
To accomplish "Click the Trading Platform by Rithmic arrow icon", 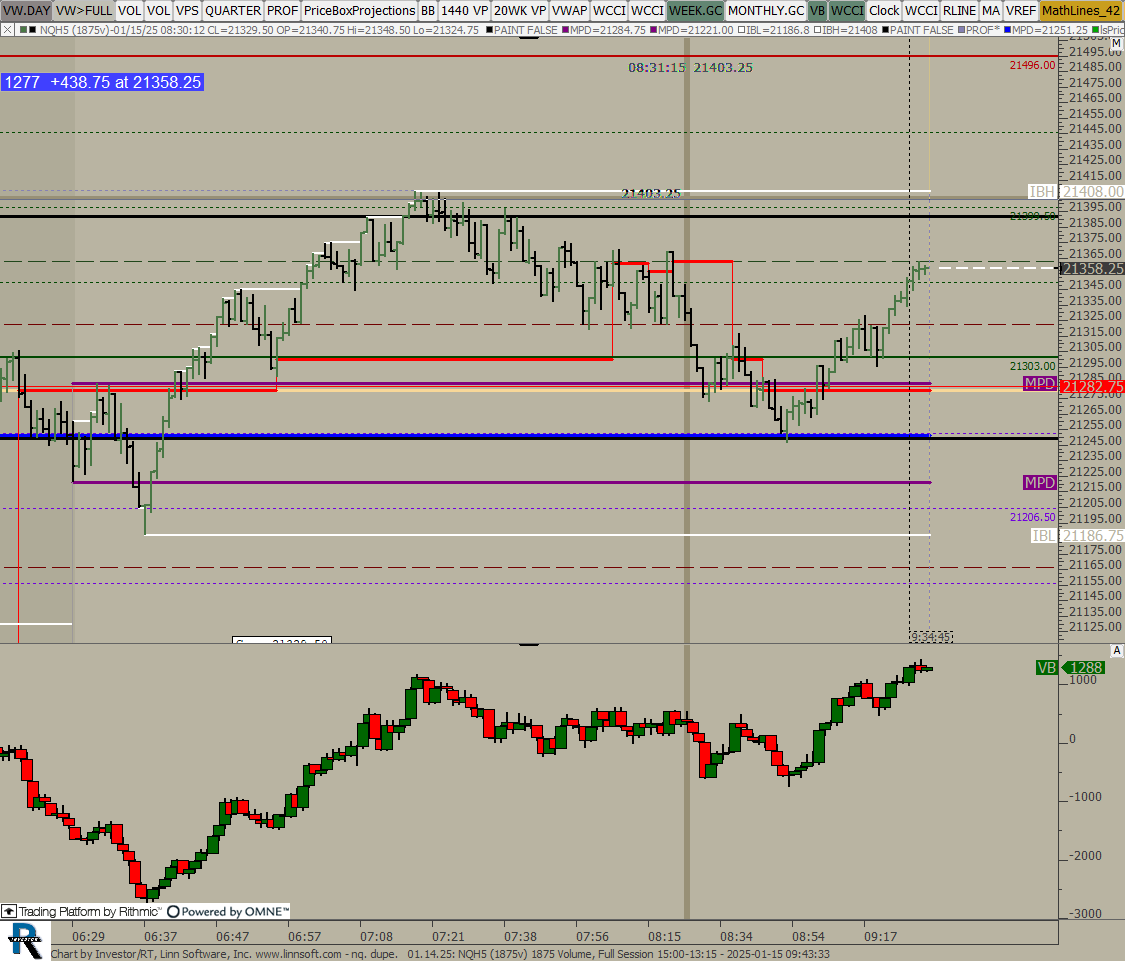I will [8, 911].
